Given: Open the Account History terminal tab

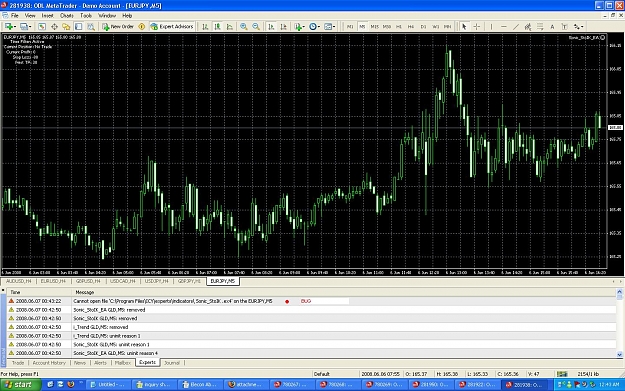Looking at the screenshot, I should (x=49, y=363).
